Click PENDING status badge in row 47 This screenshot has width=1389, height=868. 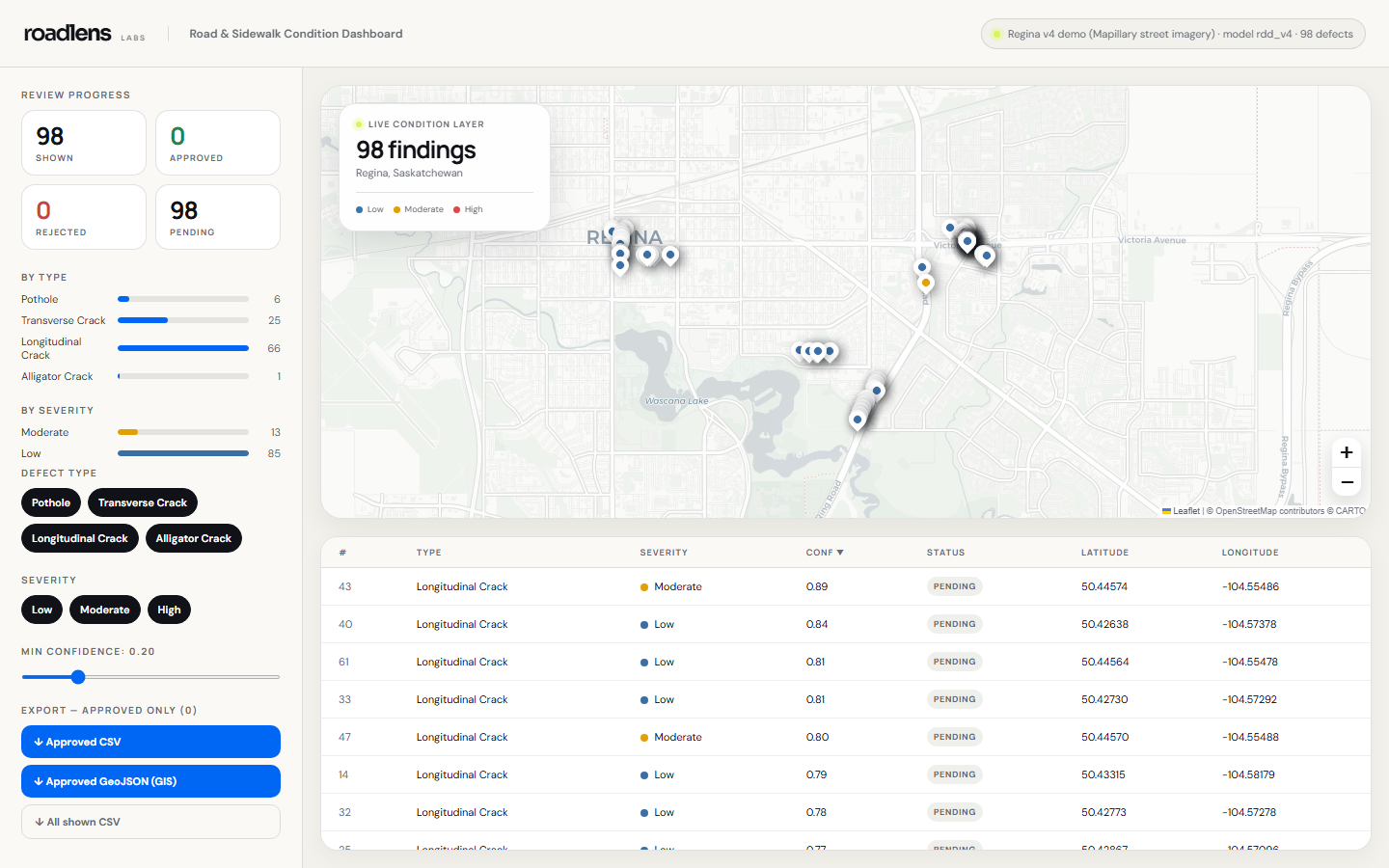coord(954,737)
